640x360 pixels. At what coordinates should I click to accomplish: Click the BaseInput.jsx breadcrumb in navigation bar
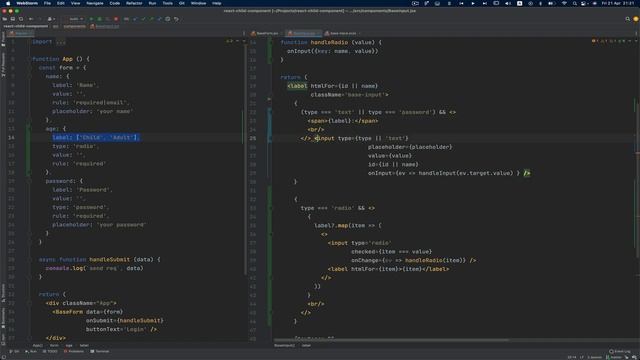(x=105, y=26)
